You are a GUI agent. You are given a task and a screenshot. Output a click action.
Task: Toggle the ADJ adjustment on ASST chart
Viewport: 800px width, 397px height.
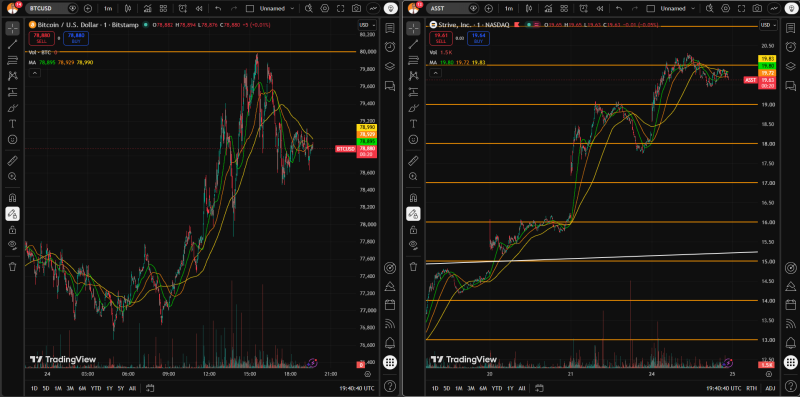click(x=770, y=388)
